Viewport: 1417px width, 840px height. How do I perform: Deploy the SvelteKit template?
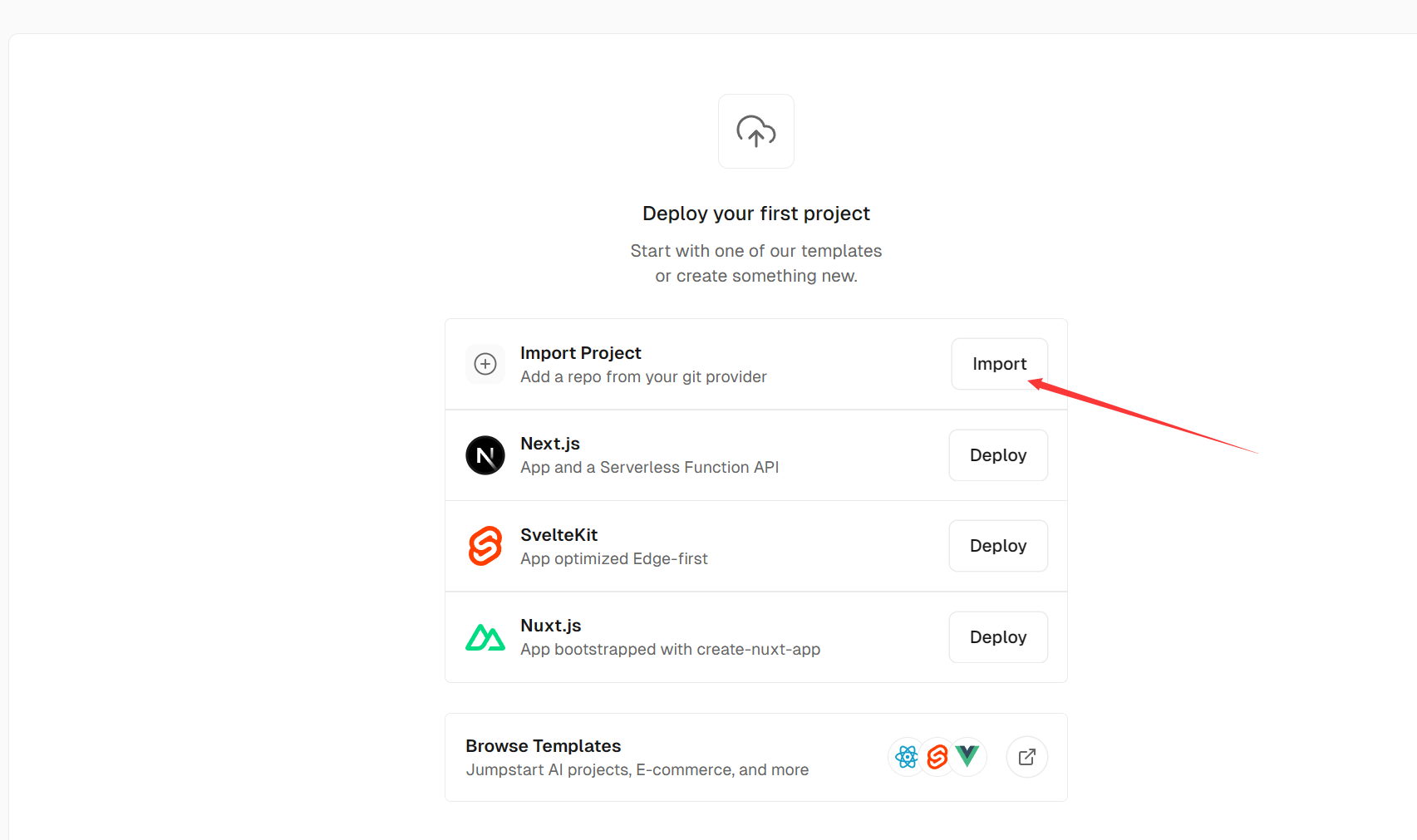[998, 546]
